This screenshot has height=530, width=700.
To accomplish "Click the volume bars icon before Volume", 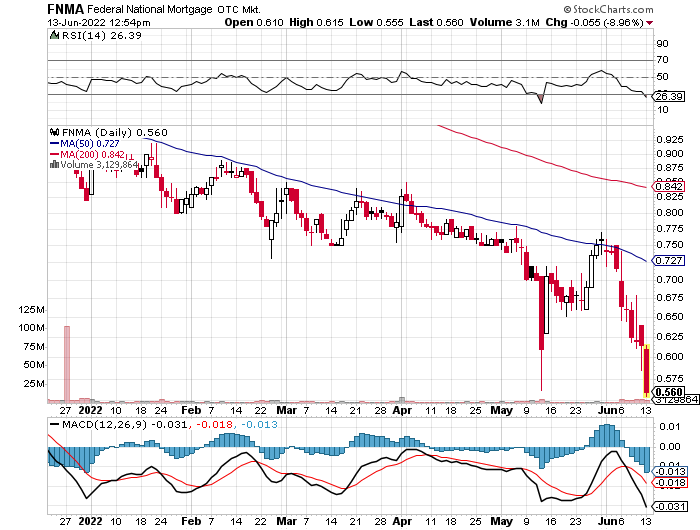I will [x=54, y=164].
